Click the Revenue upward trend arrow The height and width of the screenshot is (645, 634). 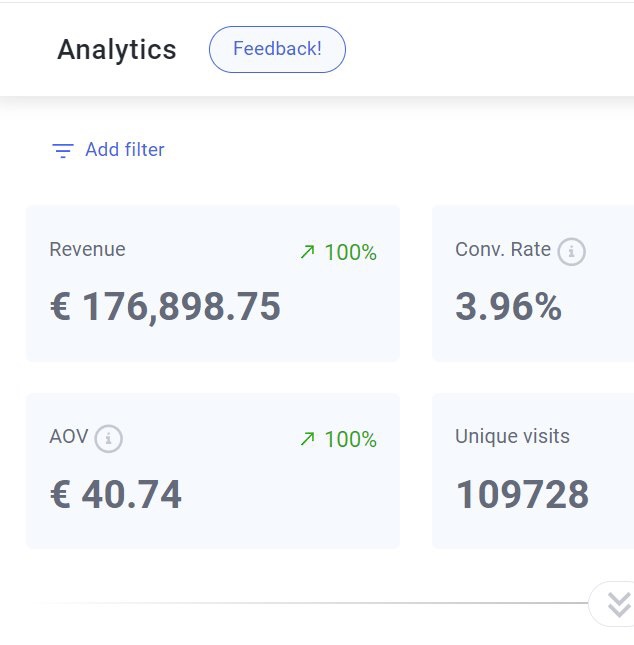click(x=307, y=252)
